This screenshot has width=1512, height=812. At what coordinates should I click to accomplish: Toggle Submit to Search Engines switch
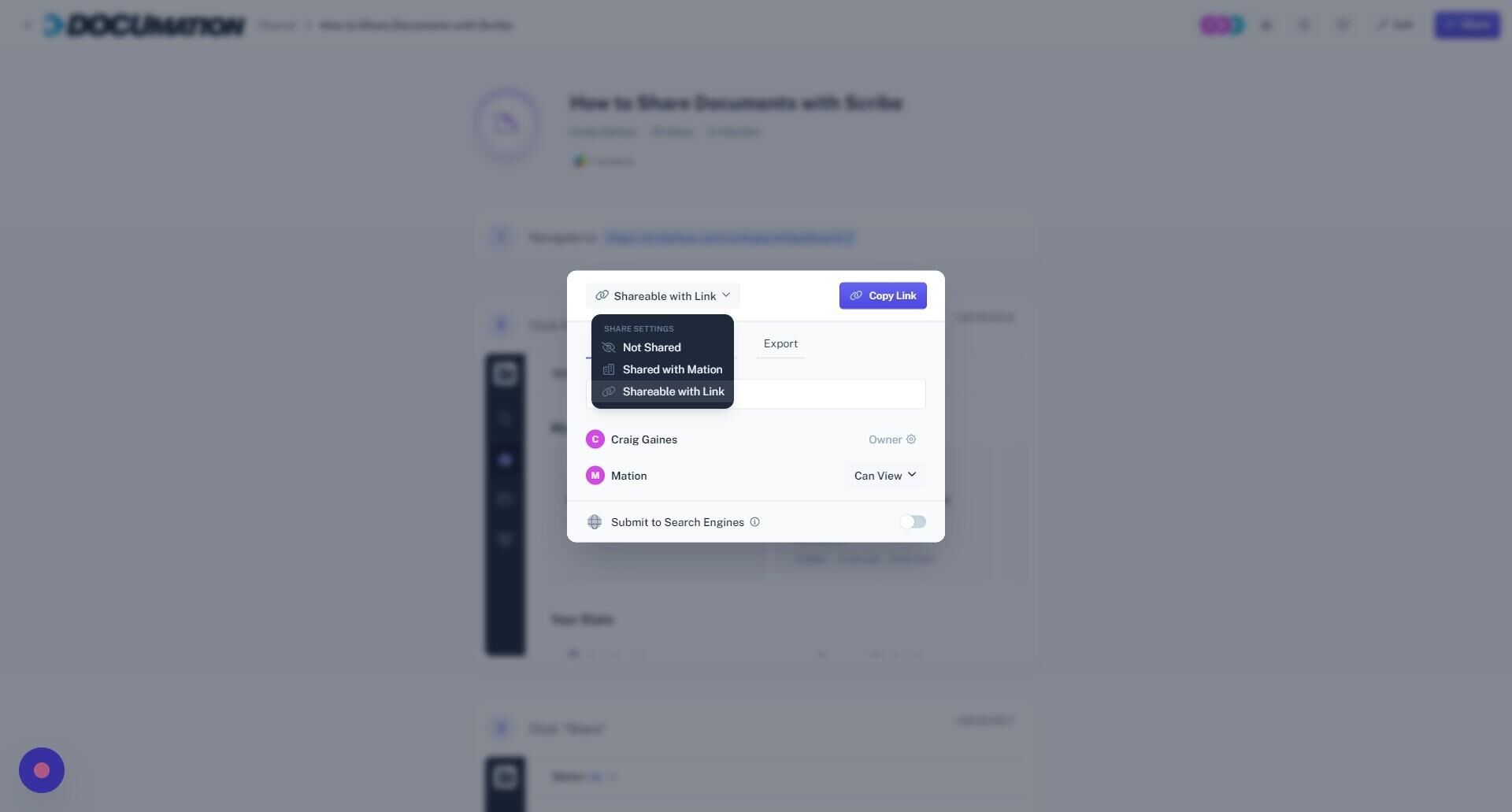913,522
